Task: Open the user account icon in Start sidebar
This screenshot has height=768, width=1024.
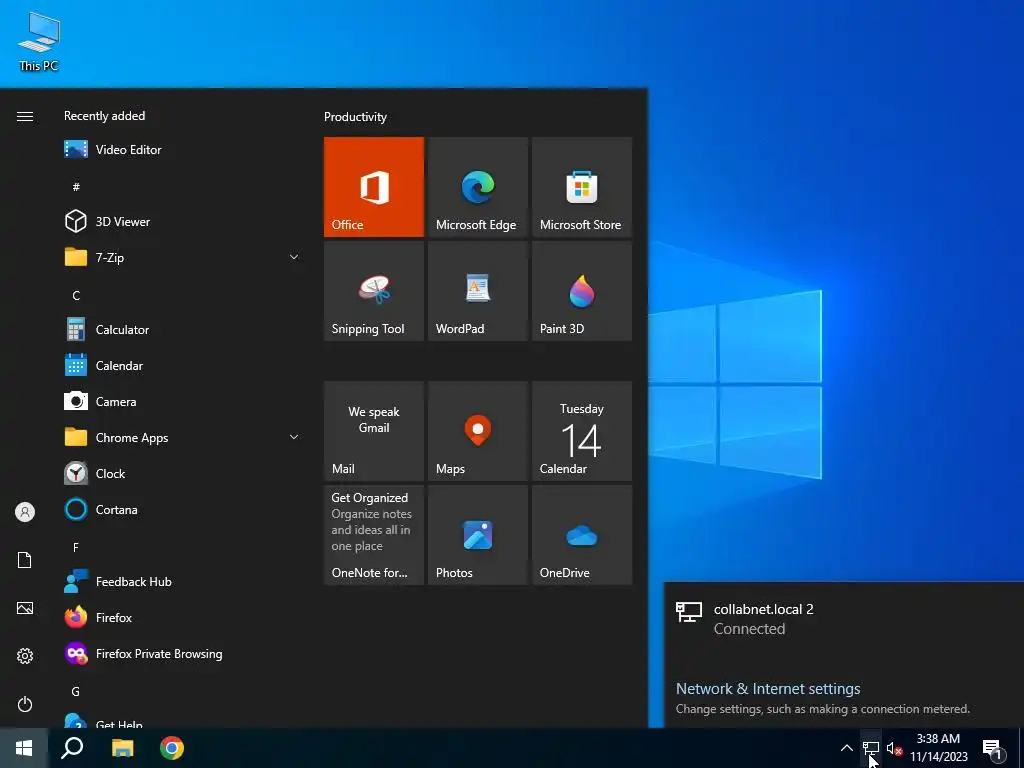Action: (x=25, y=512)
